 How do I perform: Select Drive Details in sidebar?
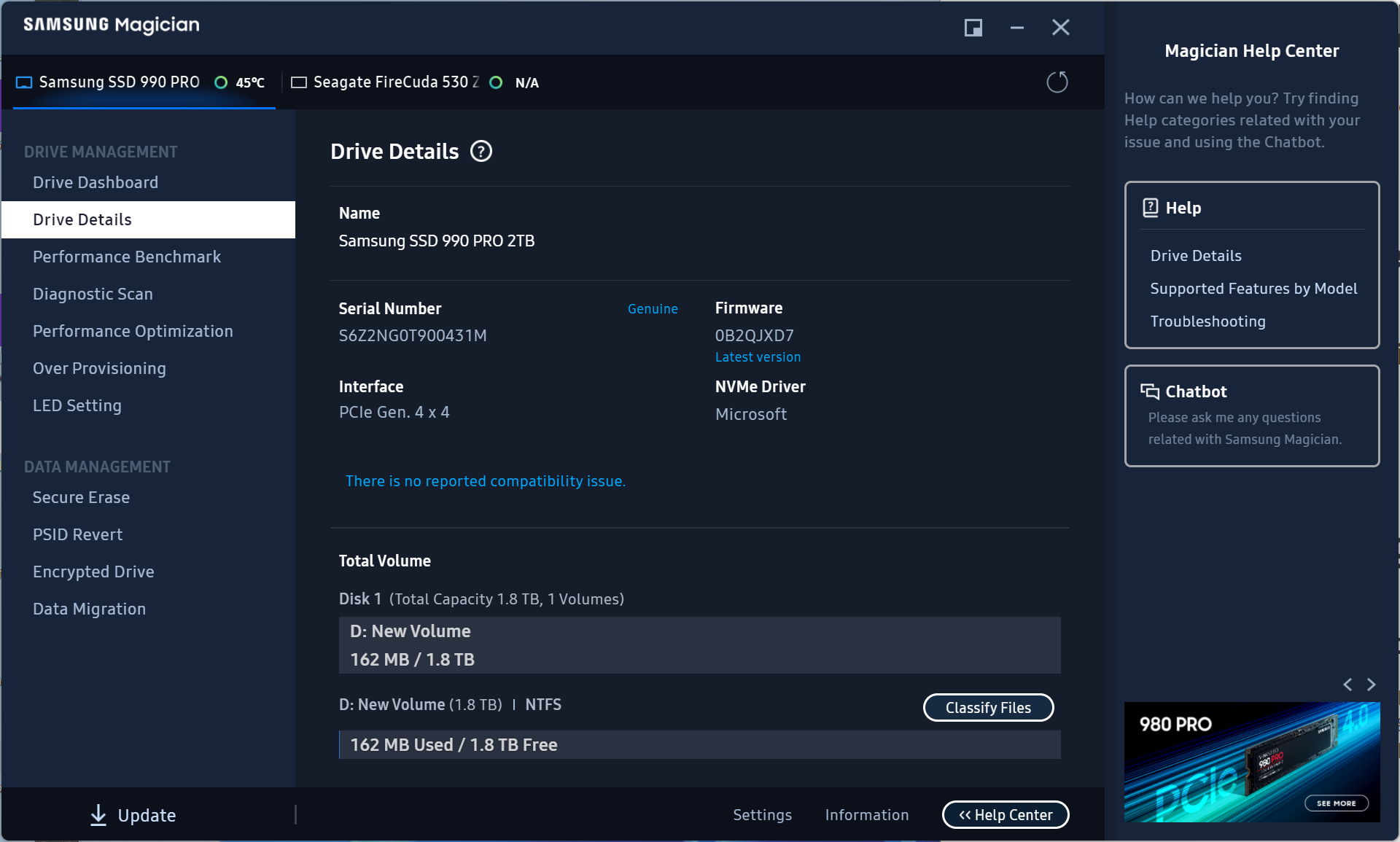pos(148,219)
